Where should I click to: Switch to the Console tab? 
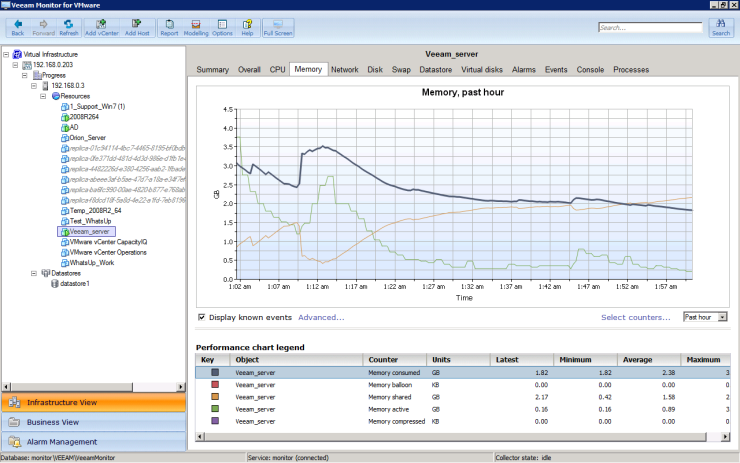pyautogui.click(x=590, y=69)
